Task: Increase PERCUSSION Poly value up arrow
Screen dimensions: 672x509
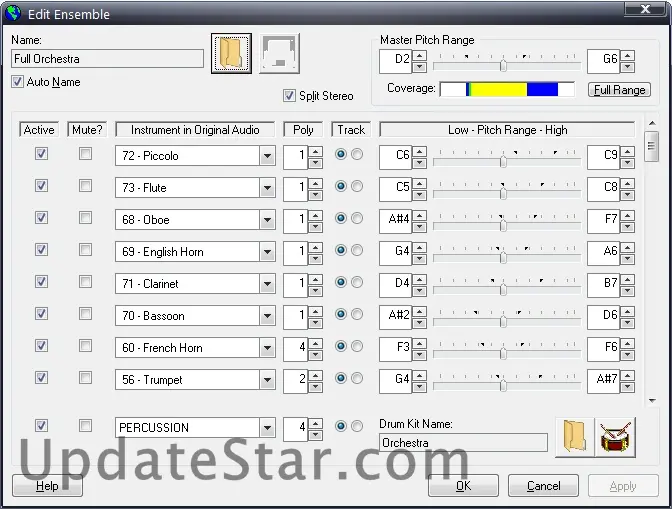Action: (x=315, y=424)
